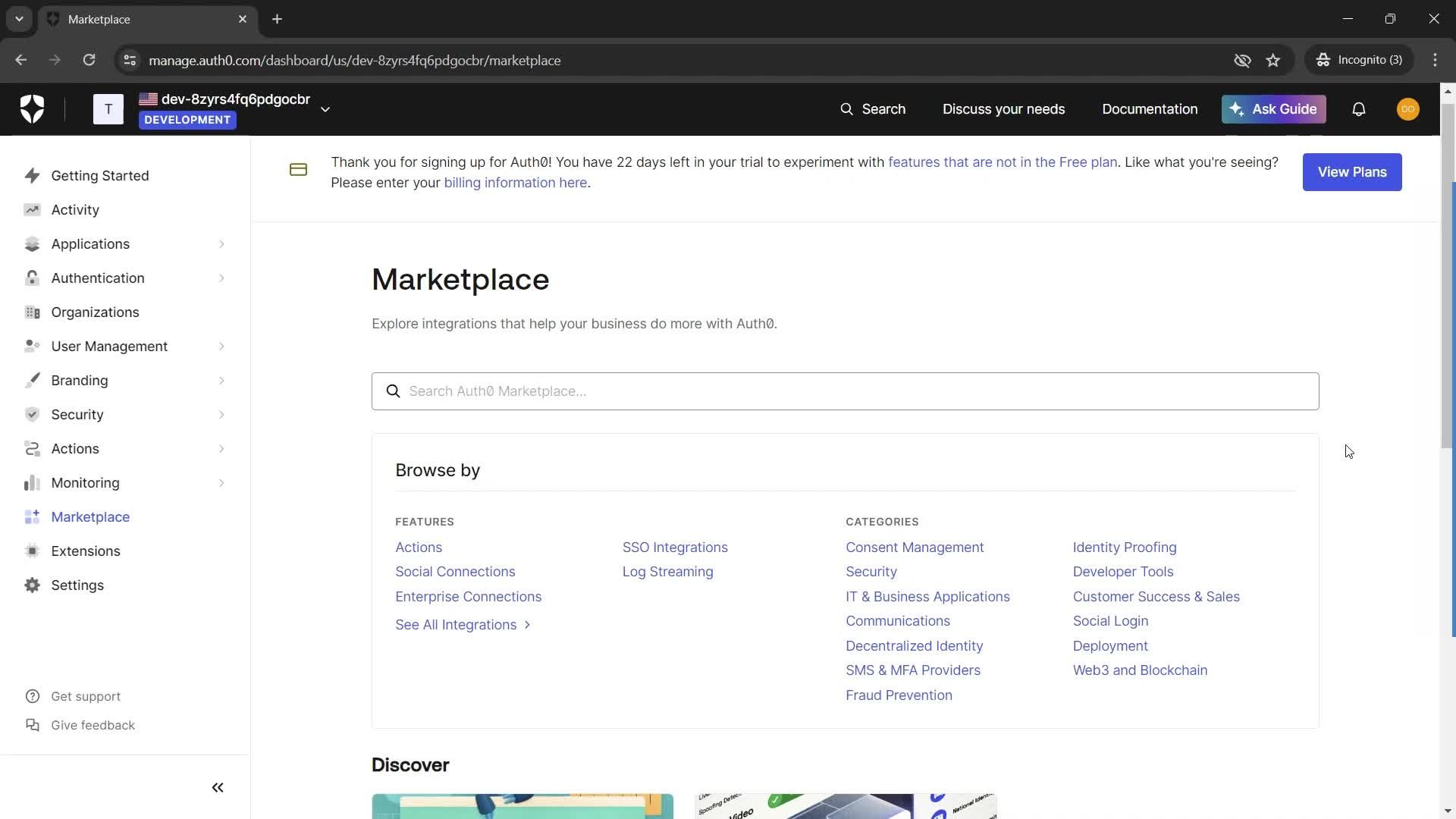Screen dimensions: 1456x819
Task: Open first Discover card thumbnail
Action: click(522, 806)
